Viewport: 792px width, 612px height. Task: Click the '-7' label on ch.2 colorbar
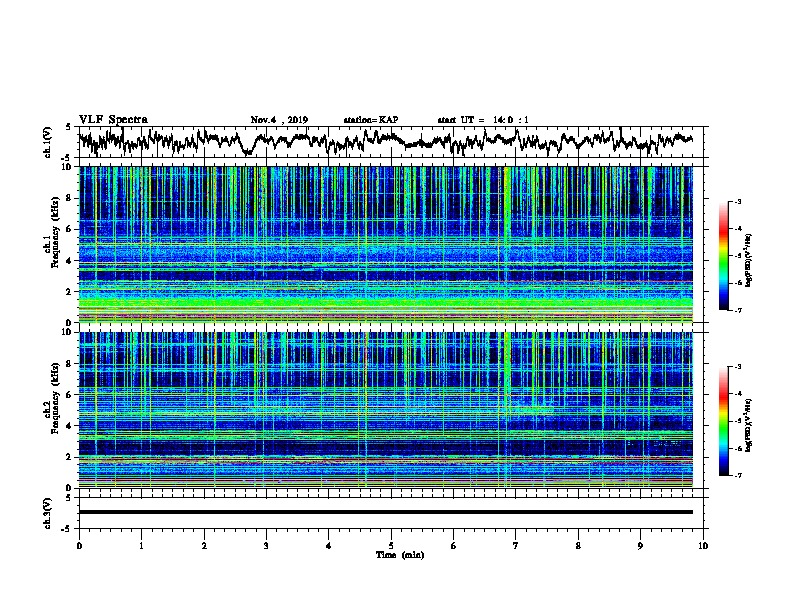pyautogui.click(x=737, y=475)
